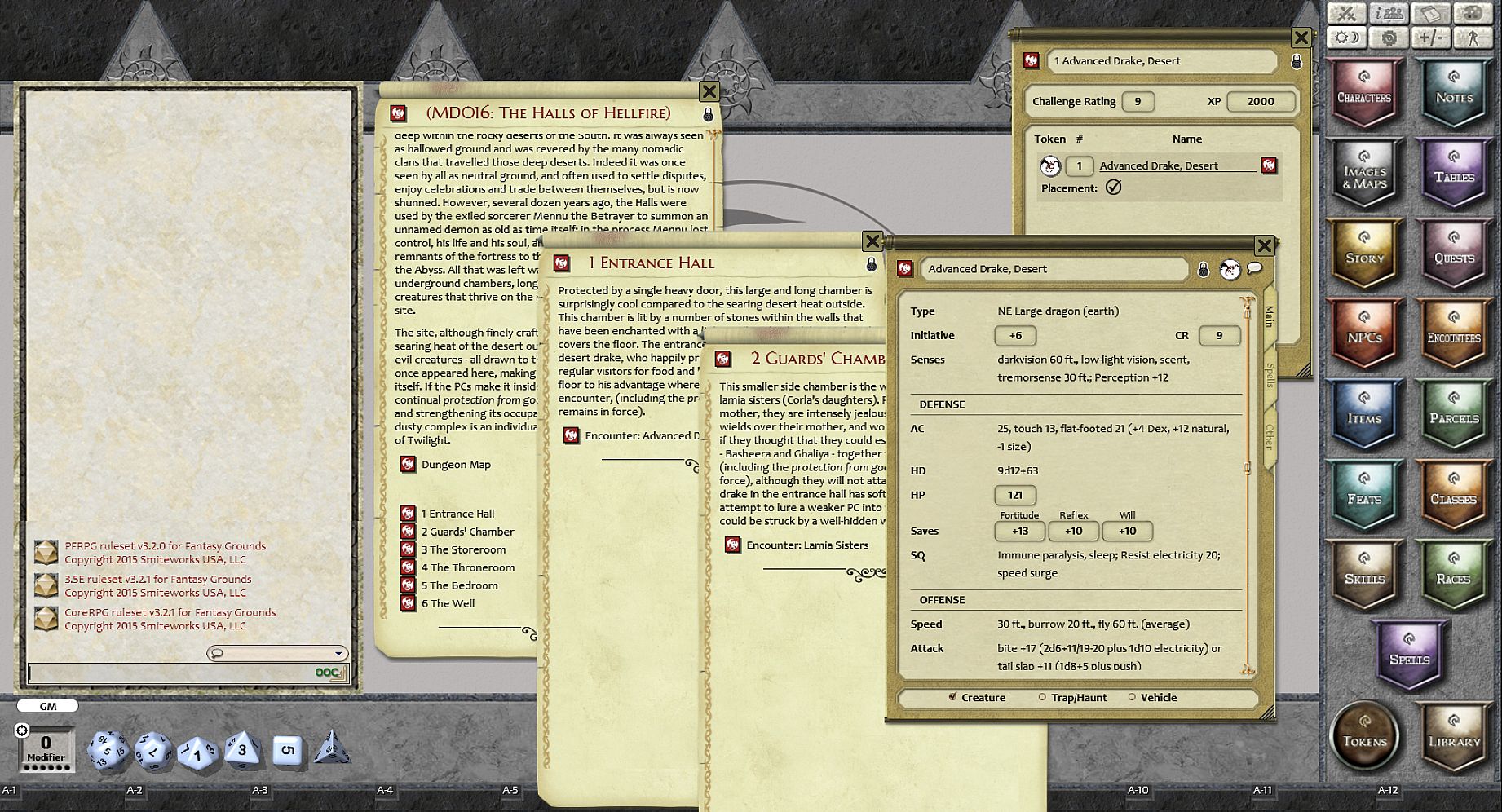Open the '1 Entrance Hall' story link
This screenshot has height=812, width=1502.
pyautogui.click(x=409, y=514)
